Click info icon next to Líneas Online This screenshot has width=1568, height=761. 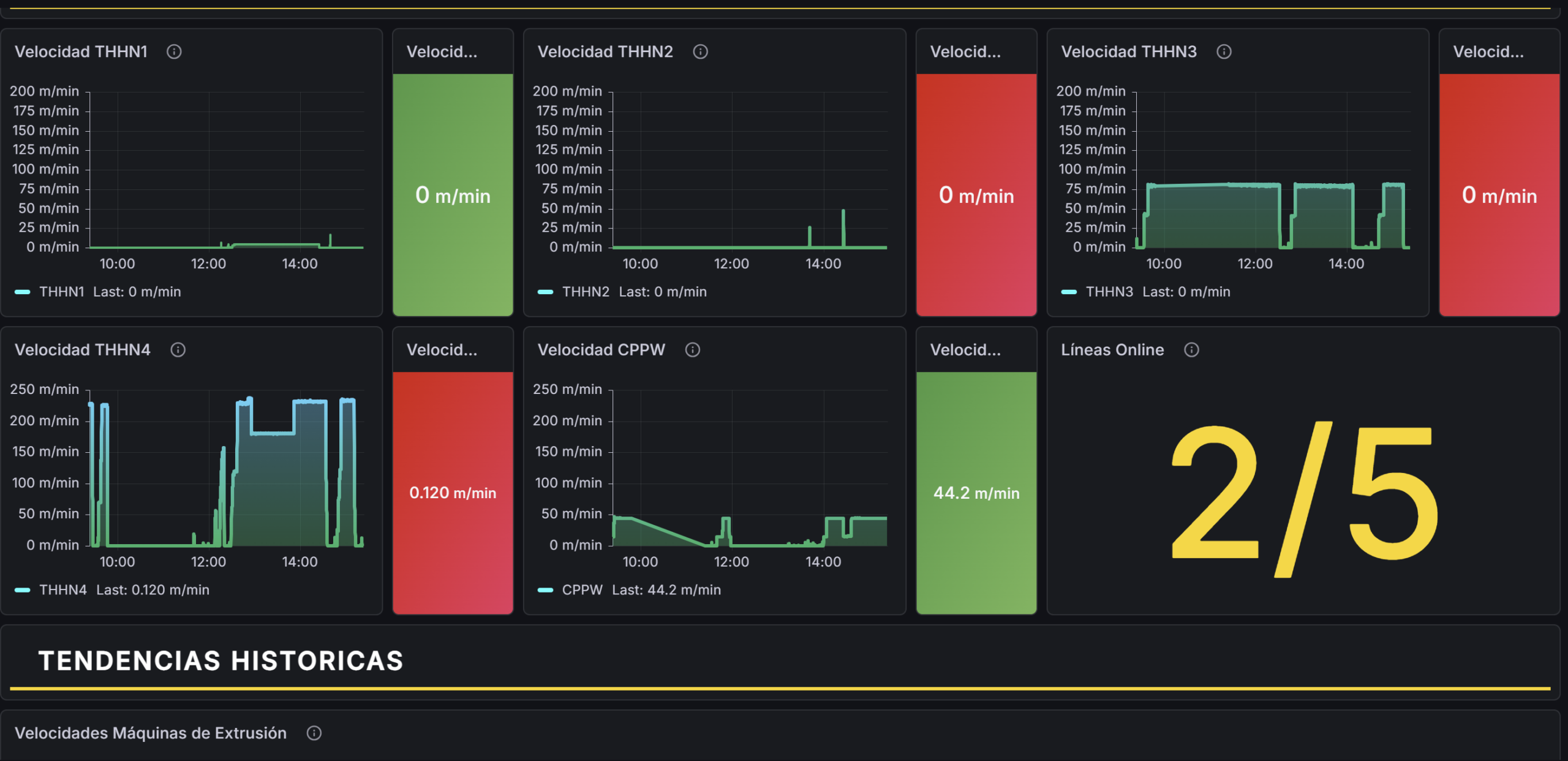(x=1191, y=350)
